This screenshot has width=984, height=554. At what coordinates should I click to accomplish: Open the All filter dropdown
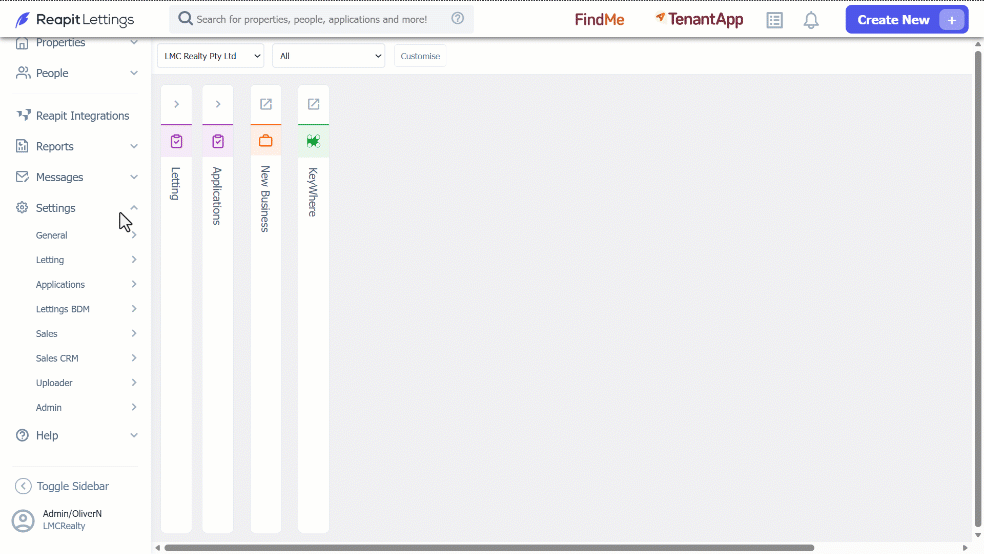click(328, 56)
